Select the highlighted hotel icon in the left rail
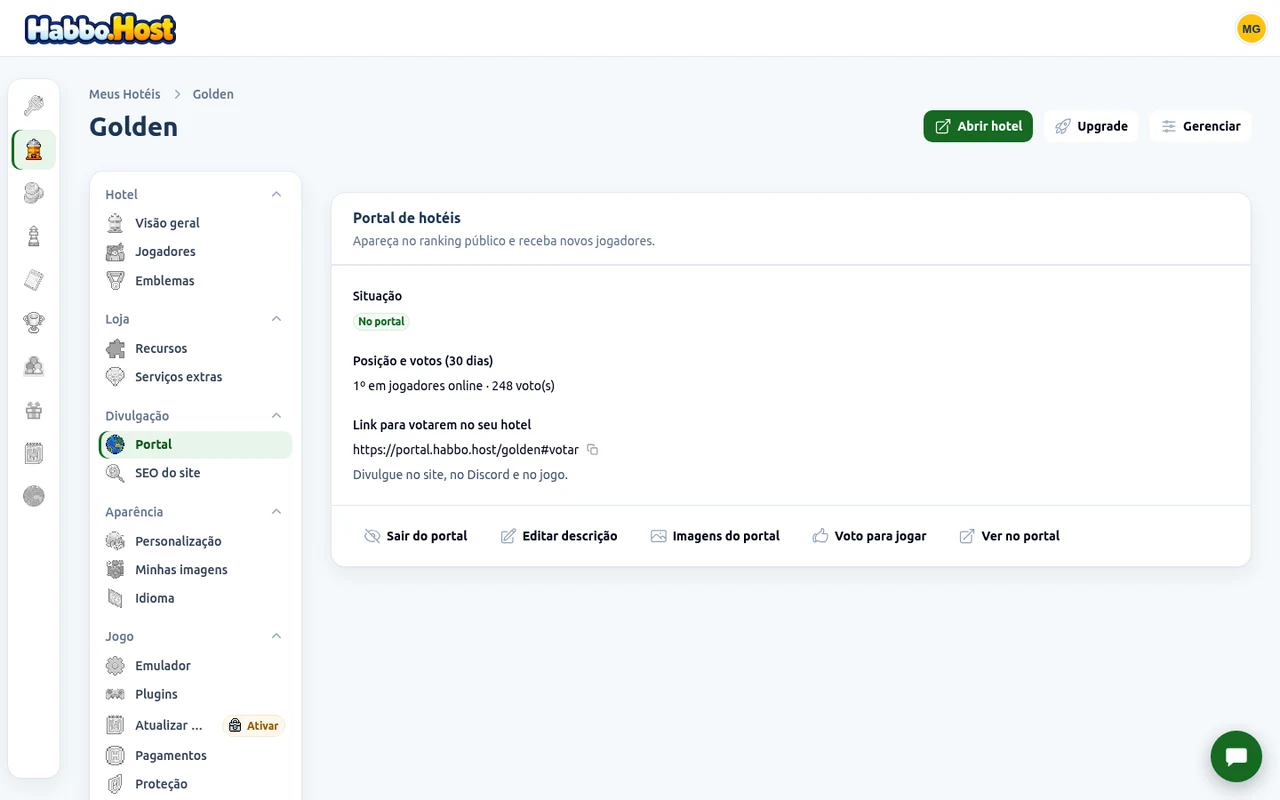The width and height of the screenshot is (1280, 800). [x=34, y=150]
